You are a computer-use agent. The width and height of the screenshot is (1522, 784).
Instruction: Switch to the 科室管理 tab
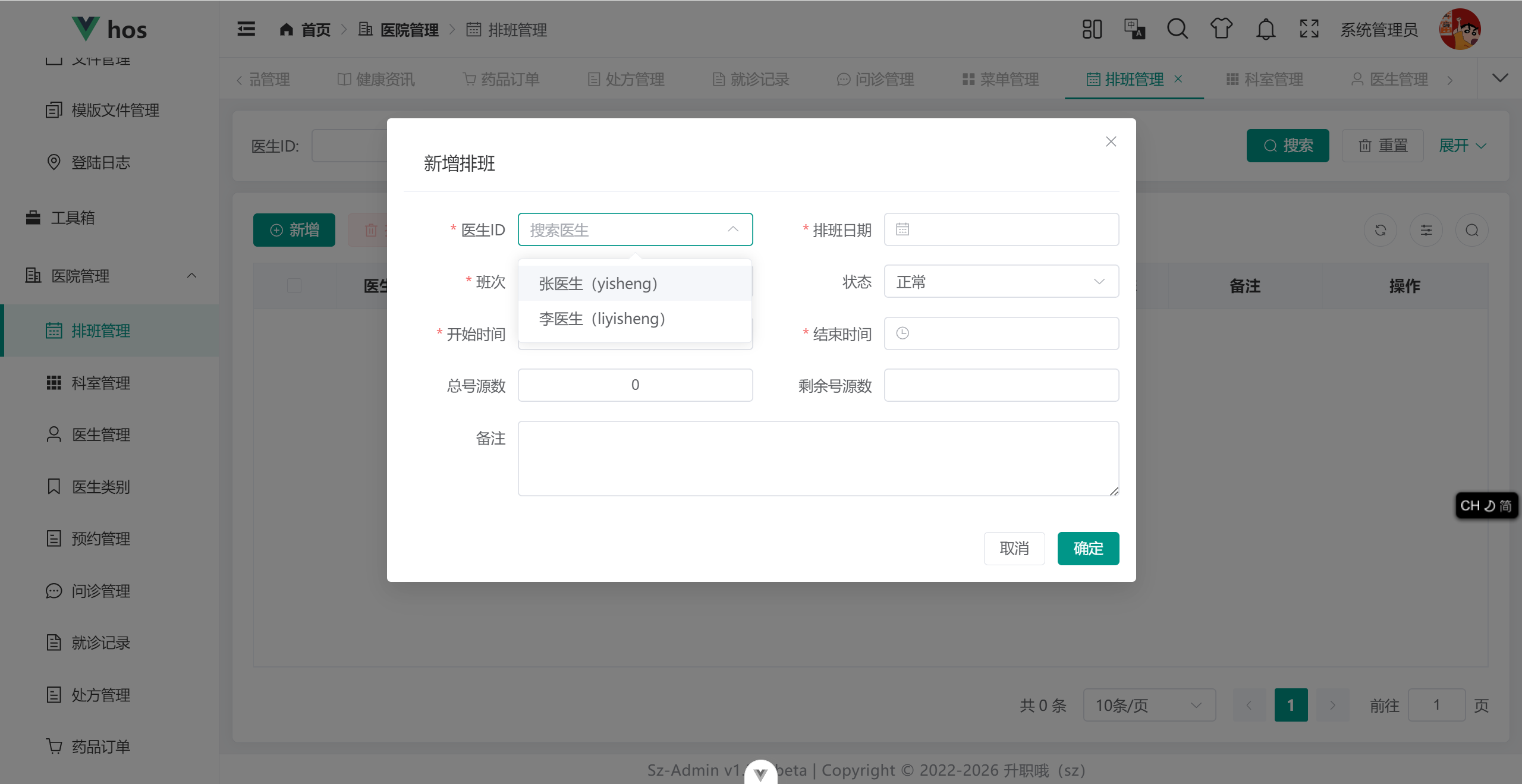click(x=1265, y=79)
